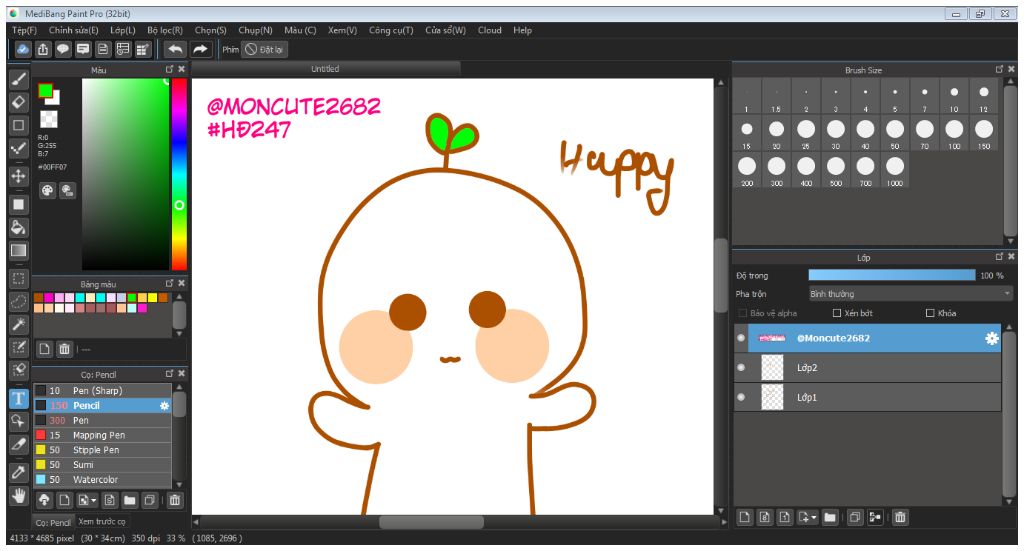Open the Cloud menu
Viewport: 1024px width, 551px height.
pyautogui.click(x=490, y=30)
